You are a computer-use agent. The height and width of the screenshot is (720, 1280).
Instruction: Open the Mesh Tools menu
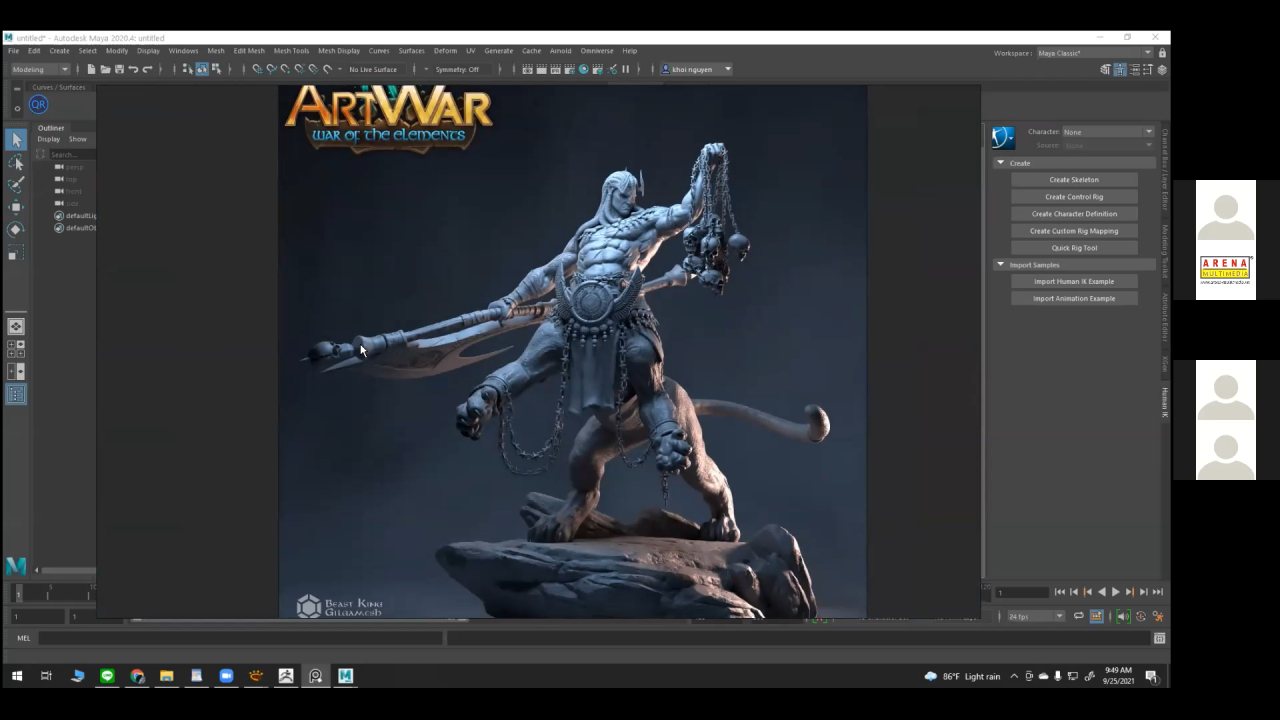291,50
